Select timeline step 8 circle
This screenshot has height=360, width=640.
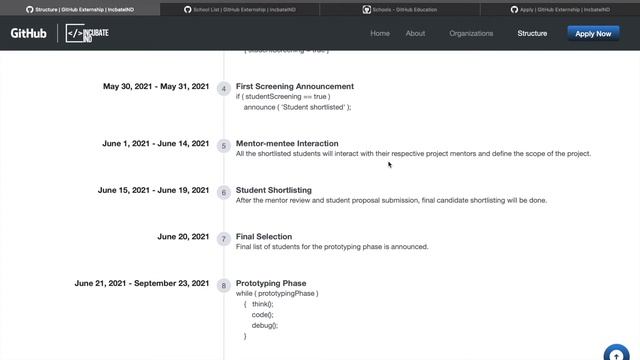[224, 285]
